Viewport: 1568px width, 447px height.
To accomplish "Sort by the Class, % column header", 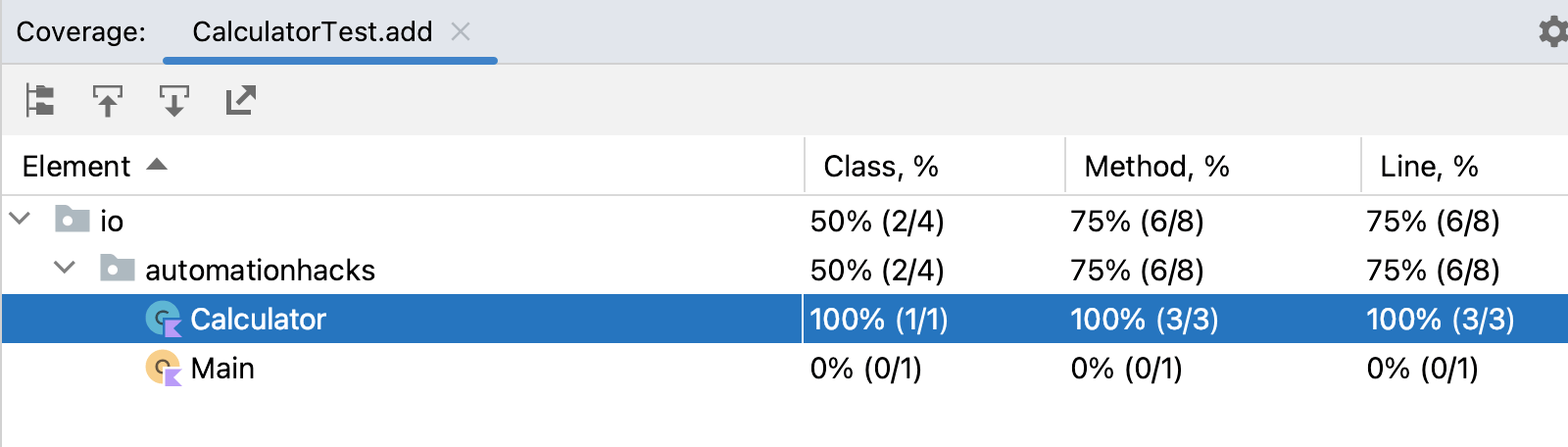I will coord(880,167).
